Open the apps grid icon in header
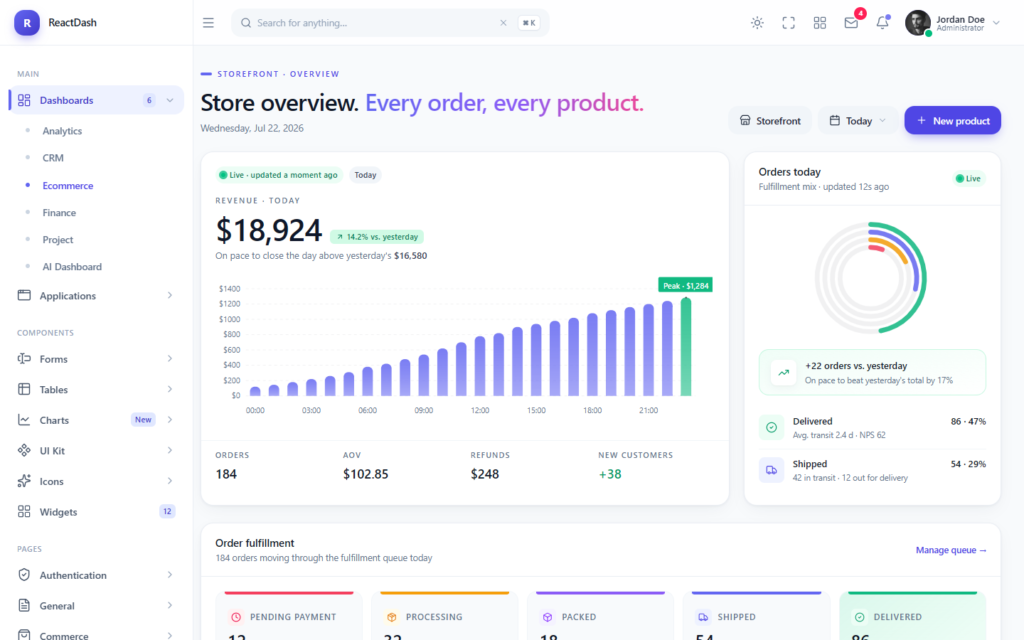This screenshot has width=1024, height=640. tap(820, 23)
